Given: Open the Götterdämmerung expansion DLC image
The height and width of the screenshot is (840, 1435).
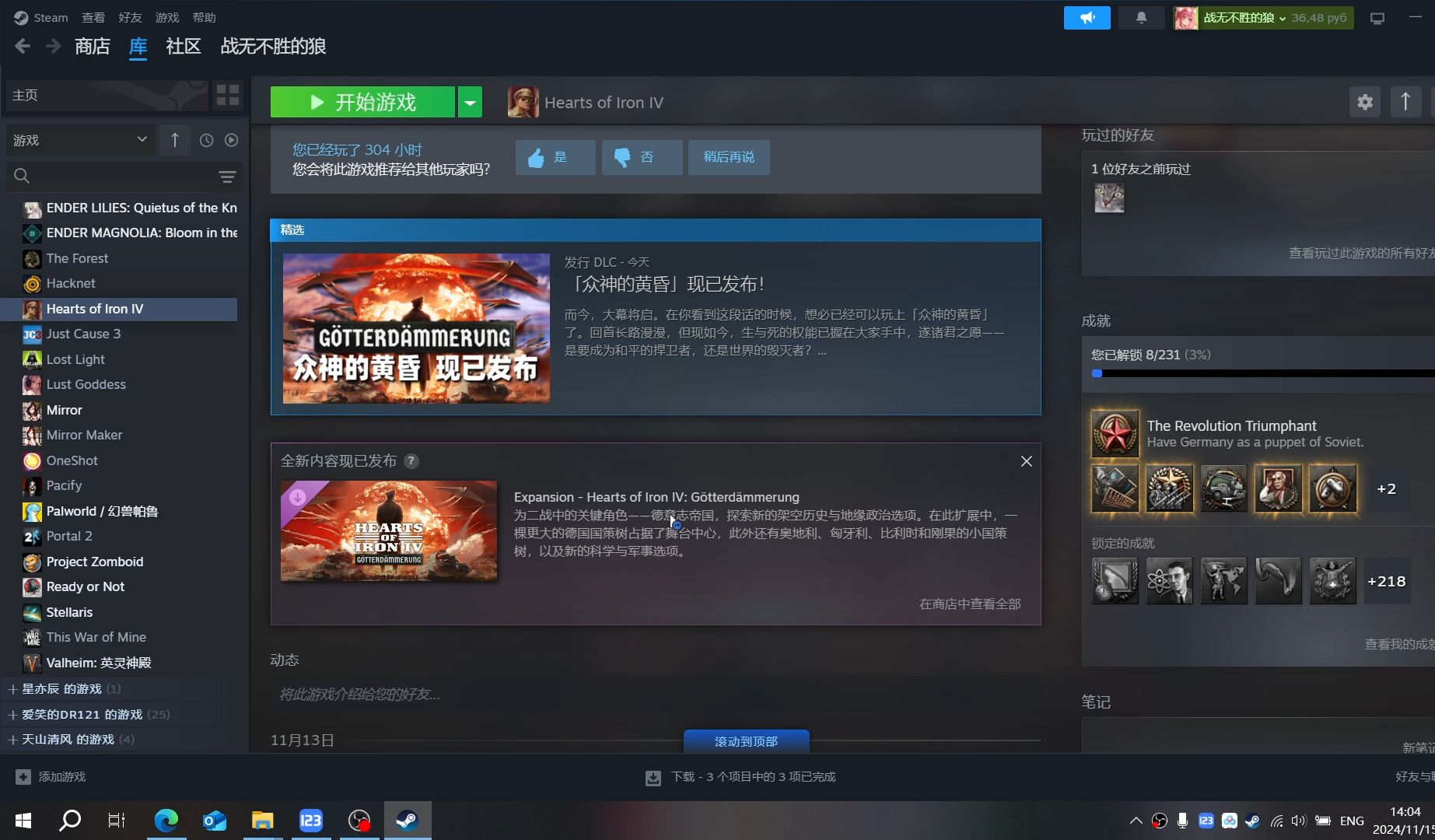Looking at the screenshot, I should [x=389, y=530].
